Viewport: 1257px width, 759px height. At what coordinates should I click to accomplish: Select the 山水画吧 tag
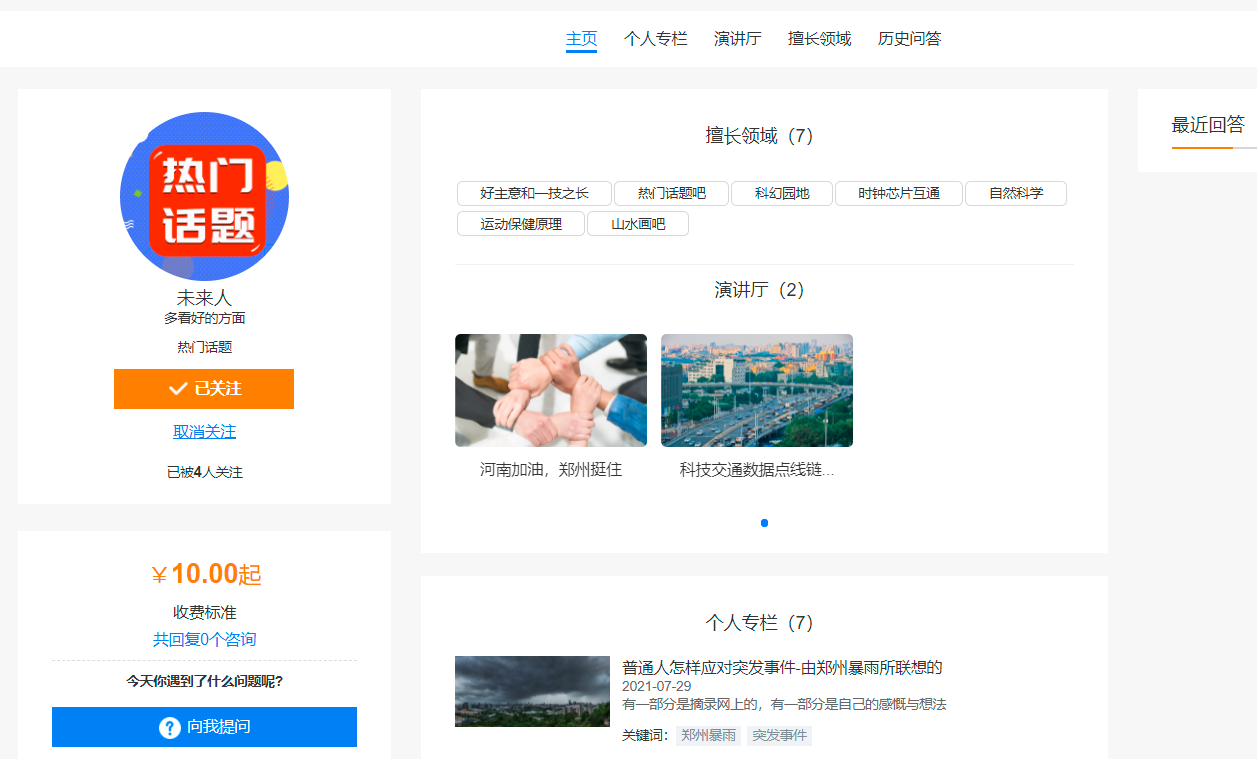[638, 224]
